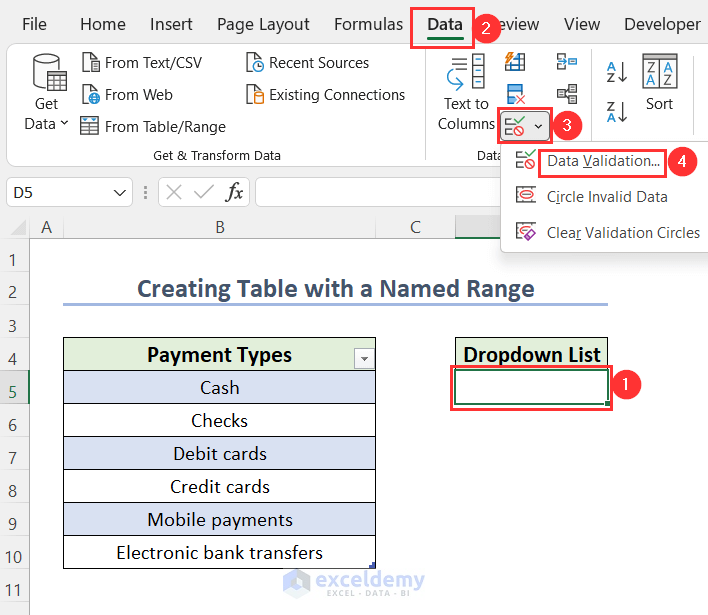The image size is (708, 615).
Task: Click the Payment Types header cell
Action: coord(219,354)
